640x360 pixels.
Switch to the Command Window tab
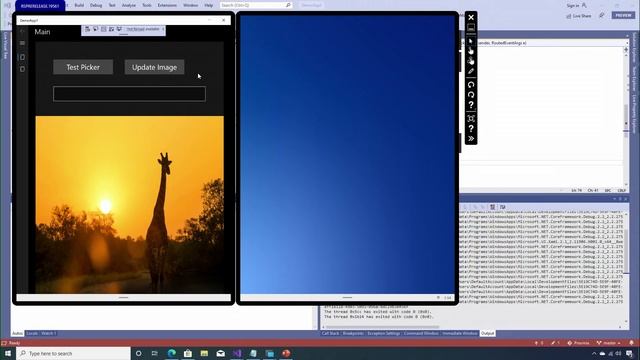click(421, 333)
